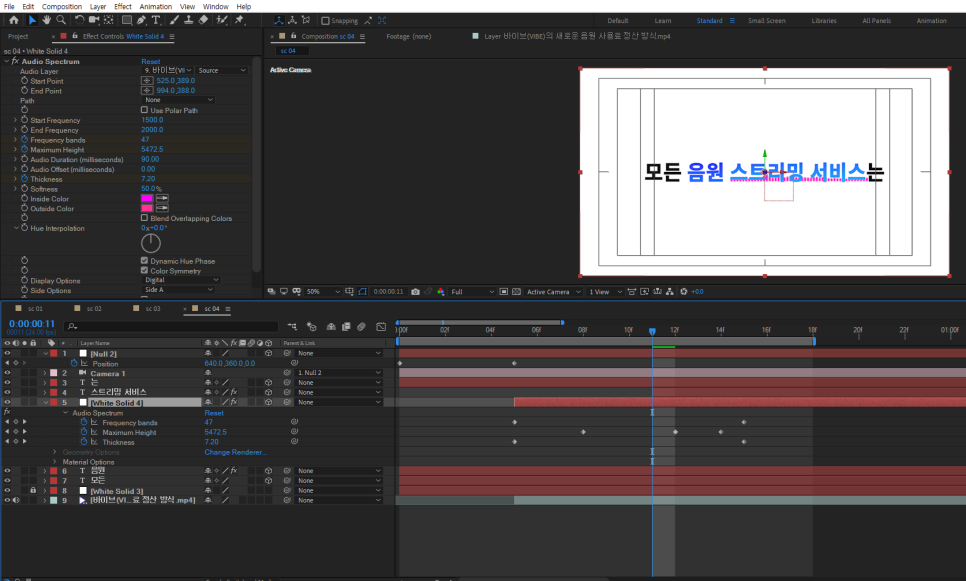Viewport: 966px width, 581px height.
Task: Open Display Options Digital dropdown
Action: 181,280
